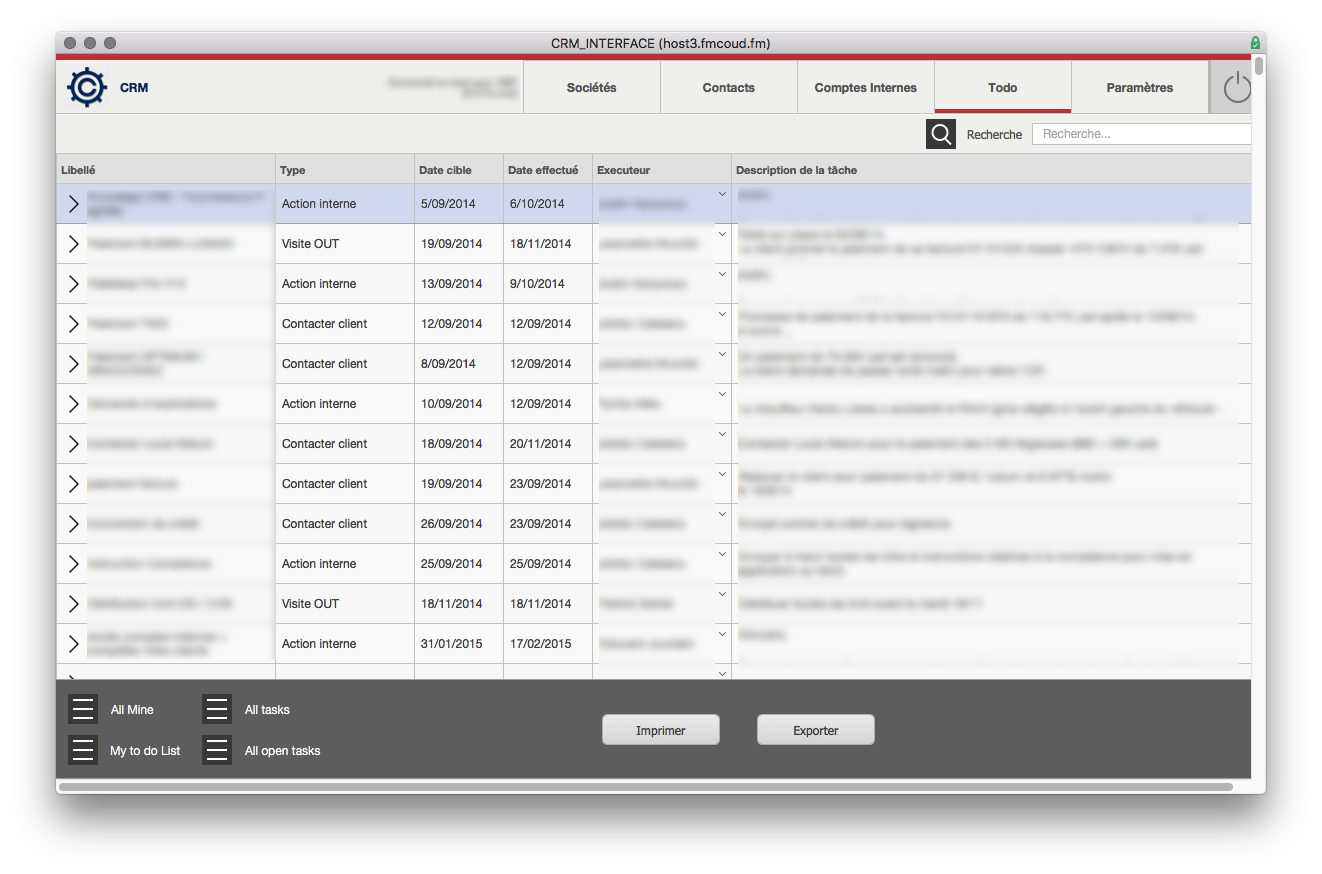Click Type cell Visite OUT dated 18/11/2014 target
Viewport: 1322px width, 874px height.
coord(345,604)
